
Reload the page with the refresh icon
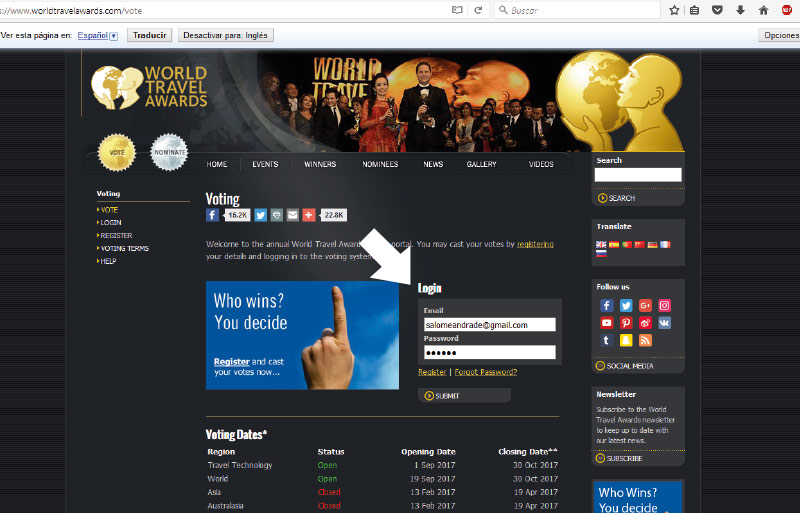[x=478, y=10]
